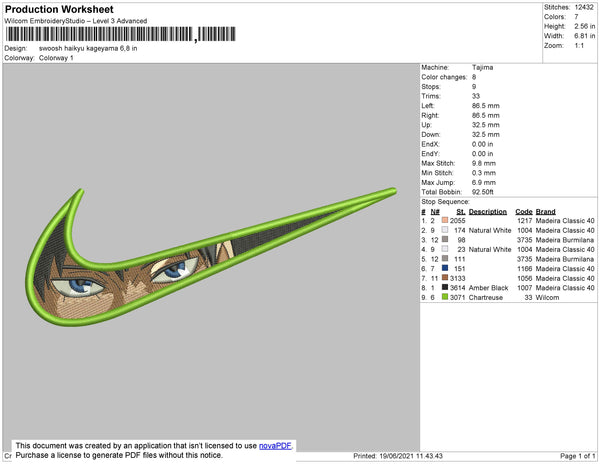Click the Colors value 7
The image size is (600, 464).
576,17
